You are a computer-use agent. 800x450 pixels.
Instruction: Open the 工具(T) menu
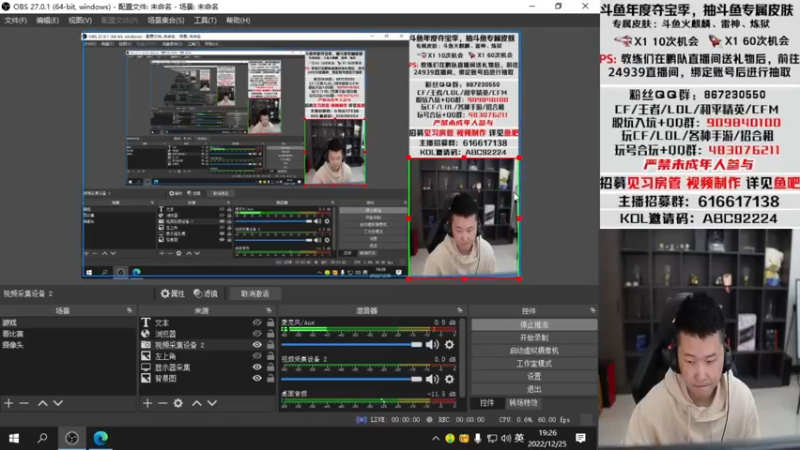tap(205, 20)
